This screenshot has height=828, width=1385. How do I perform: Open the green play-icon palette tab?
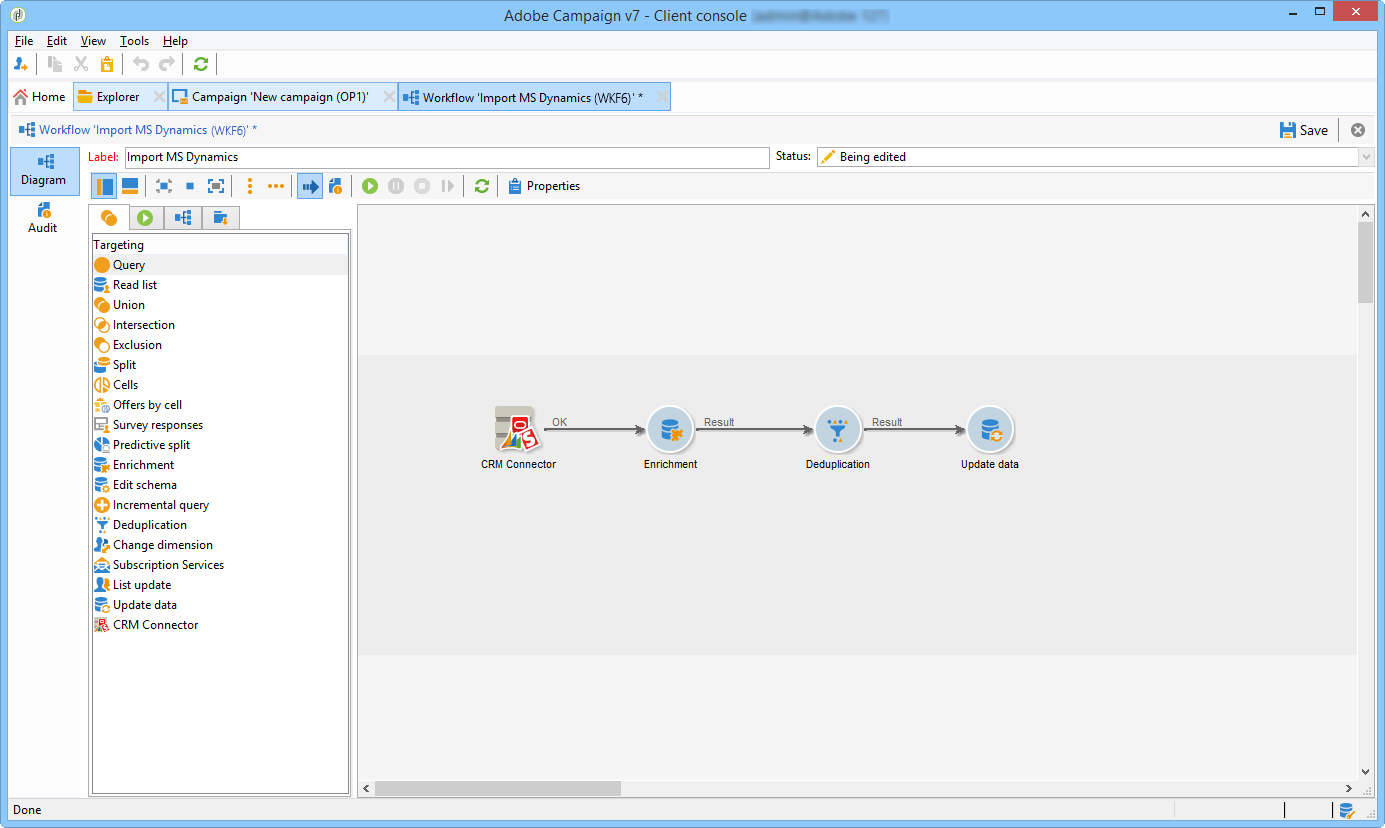pyautogui.click(x=146, y=218)
